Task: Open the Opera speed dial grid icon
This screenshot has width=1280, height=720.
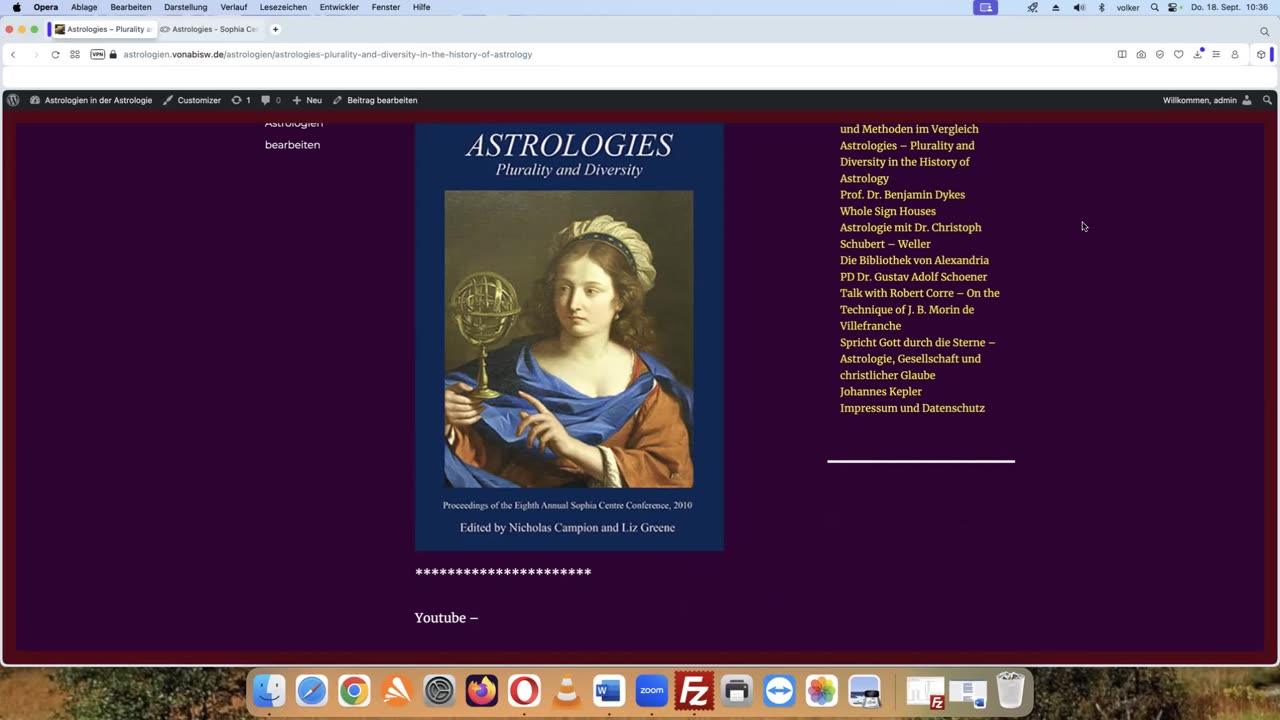Action: tap(75, 54)
